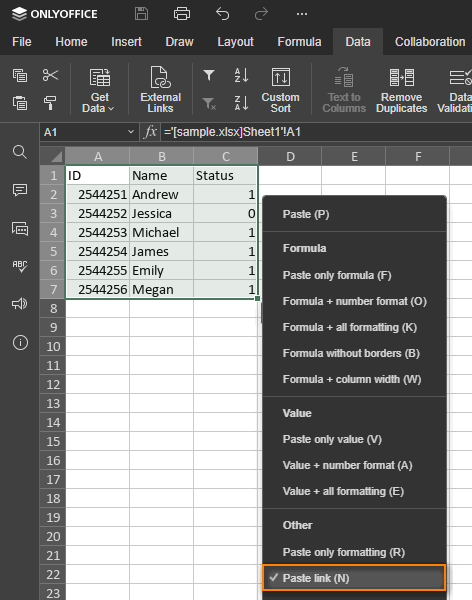Click the select-all corner of the grid

pyautogui.click(x=52, y=156)
